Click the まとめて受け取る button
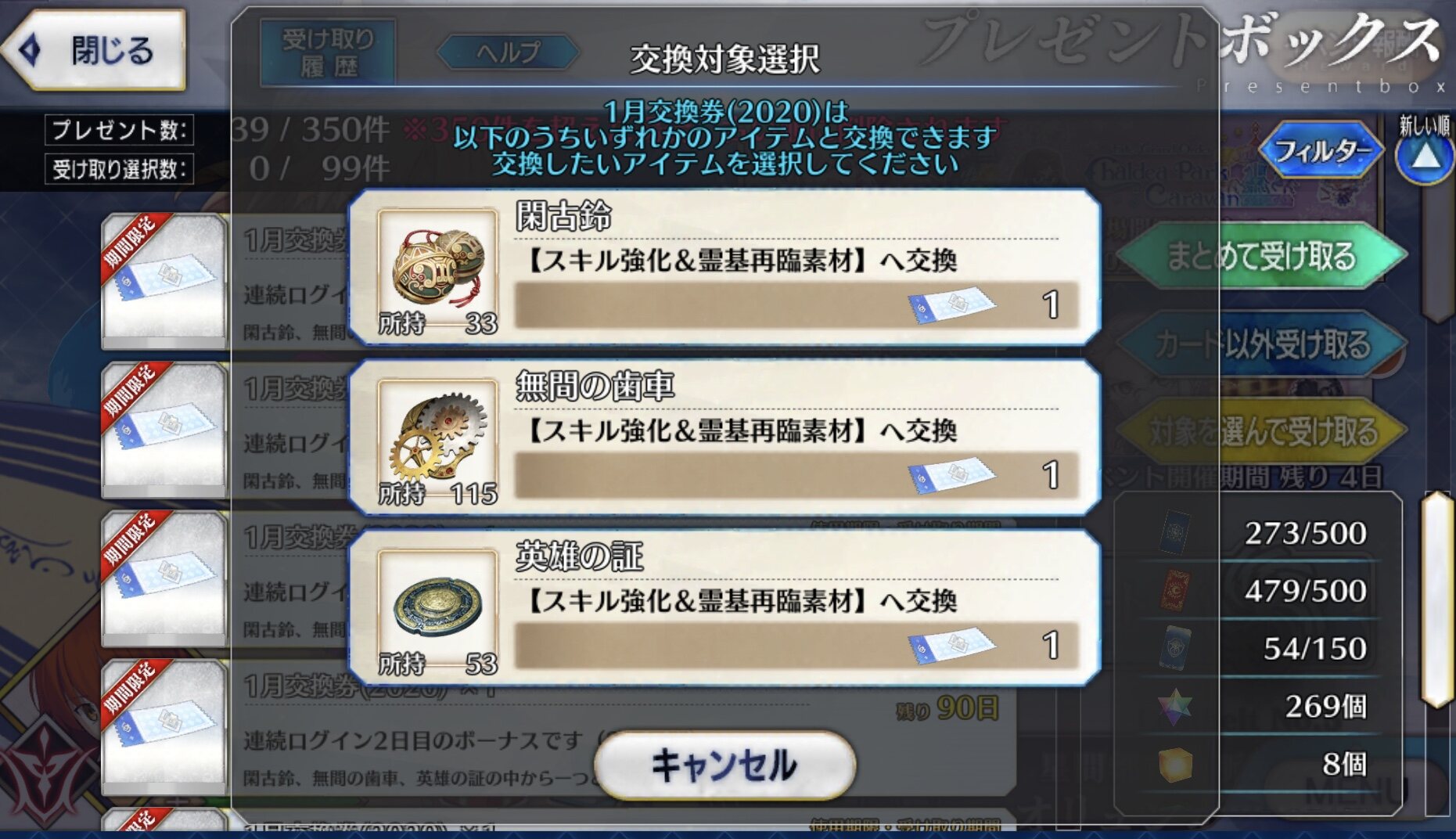The height and width of the screenshot is (839, 1456). pos(1261,256)
